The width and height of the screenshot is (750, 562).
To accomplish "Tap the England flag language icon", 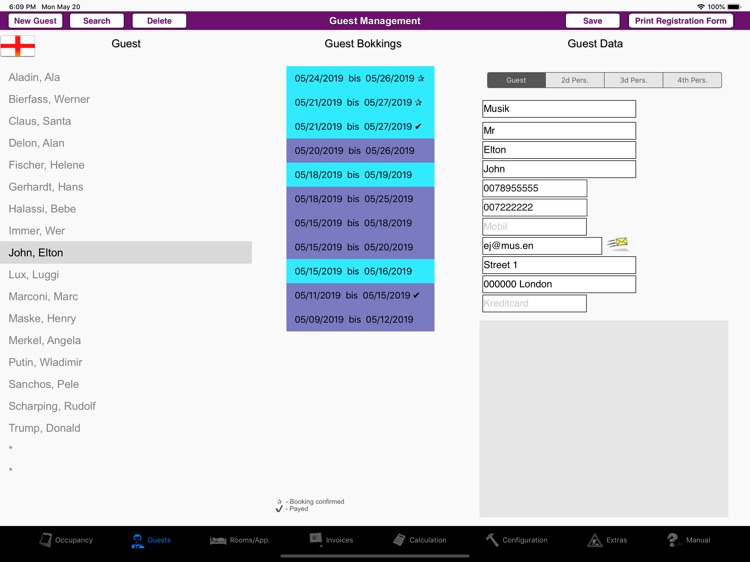I will click(18, 46).
